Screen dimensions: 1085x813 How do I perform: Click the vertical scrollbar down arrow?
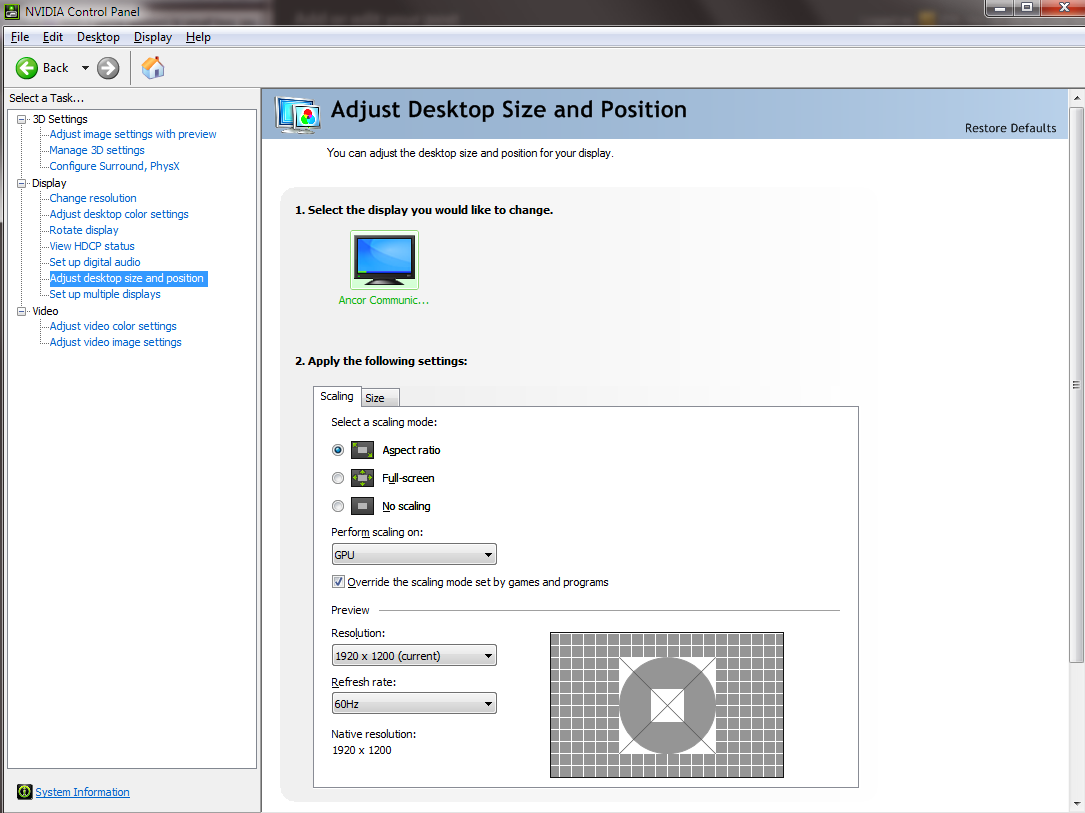click(x=1077, y=805)
